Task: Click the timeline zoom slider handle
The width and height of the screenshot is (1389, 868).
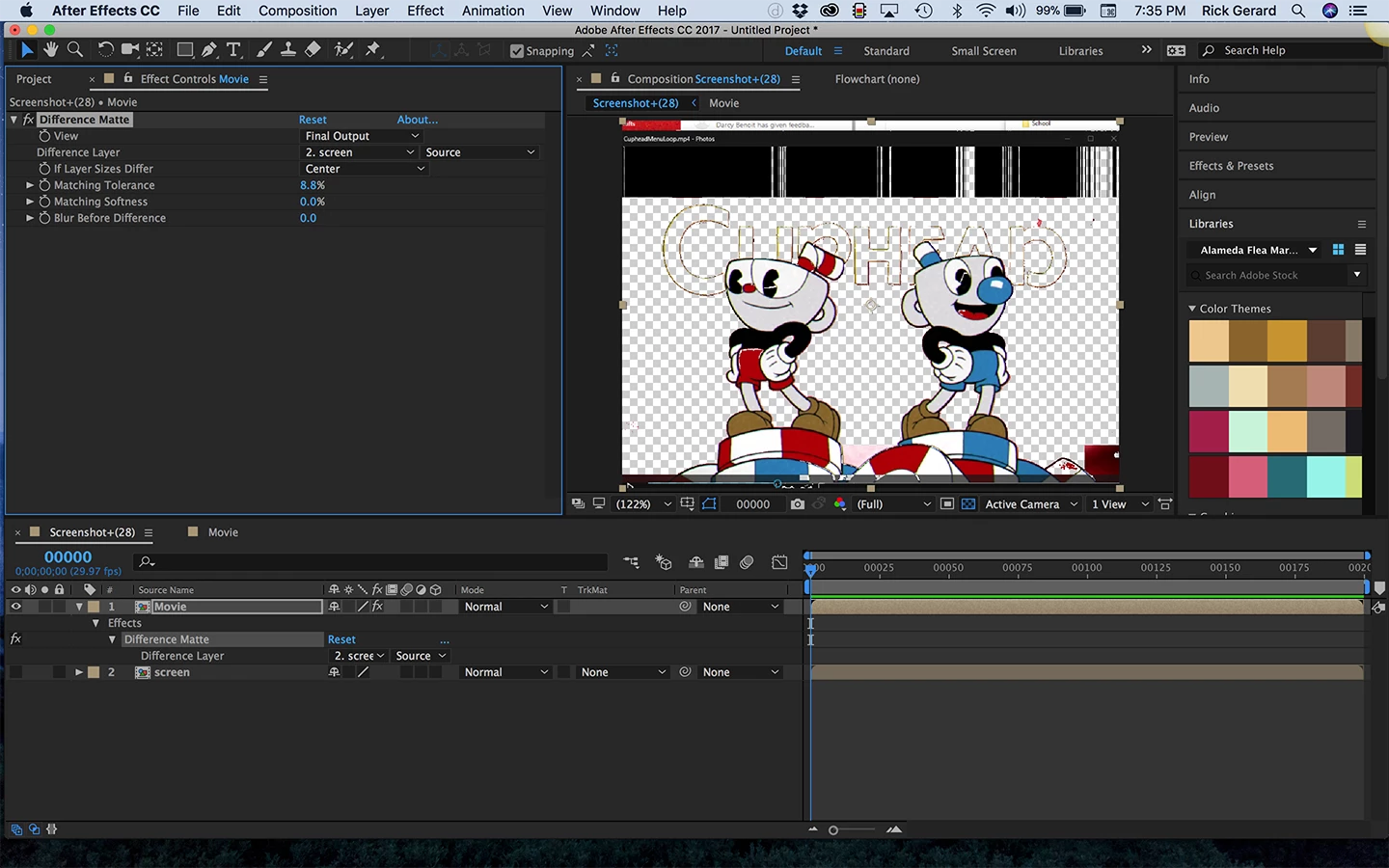Action: click(833, 830)
